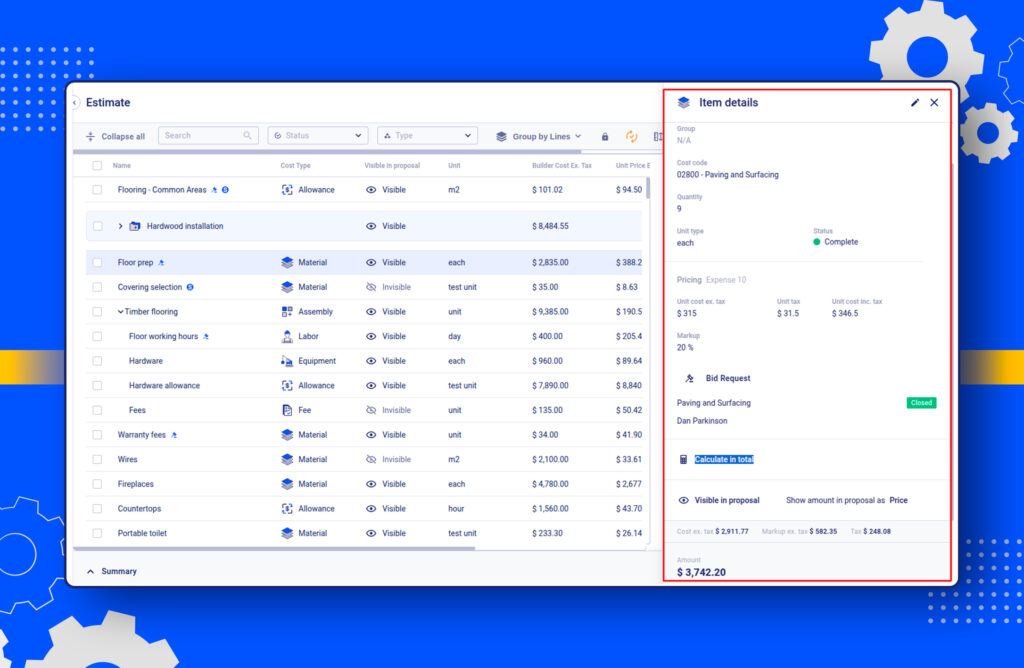Click the Assembly icon in Timber flooring row

(x=287, y=311)
